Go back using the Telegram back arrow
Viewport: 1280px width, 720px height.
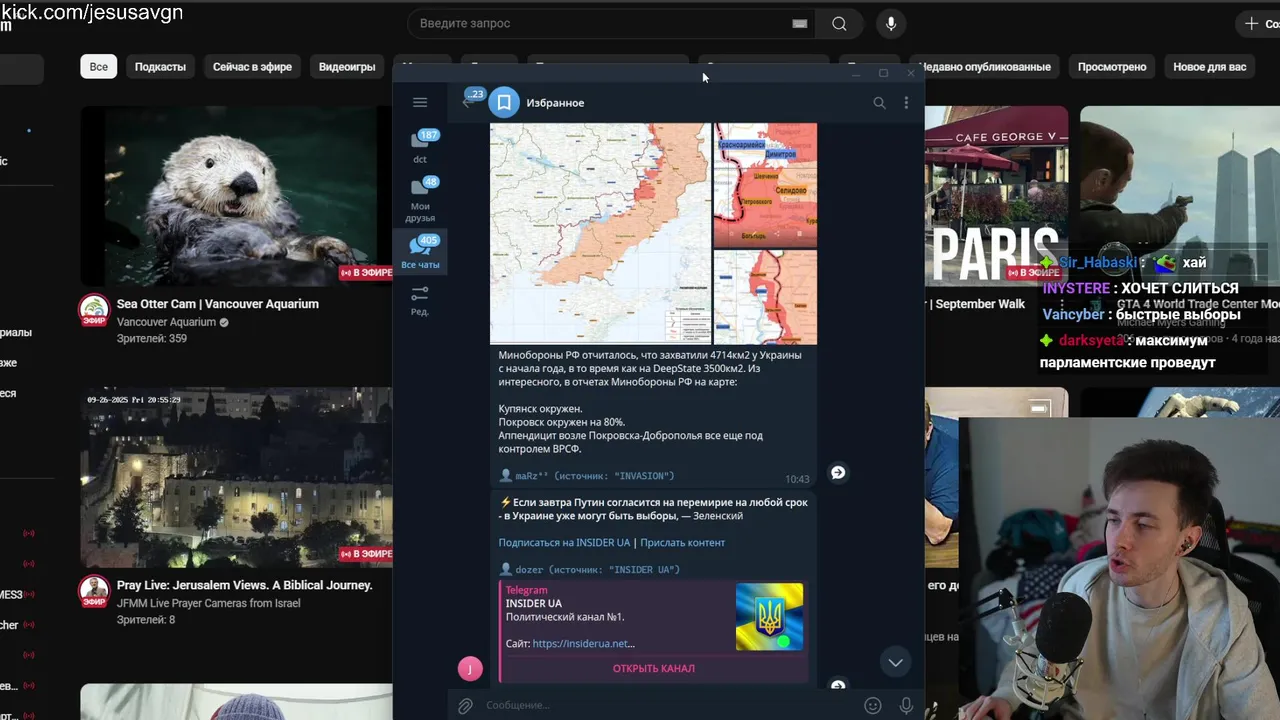tap(467, 101)
